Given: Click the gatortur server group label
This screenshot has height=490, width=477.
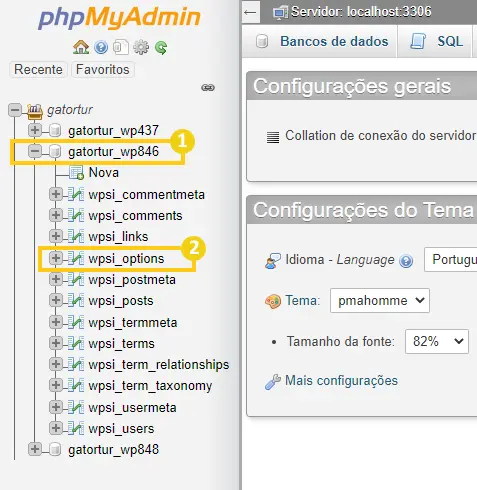Looking at the screenshot, I should [x=70, y=110].
